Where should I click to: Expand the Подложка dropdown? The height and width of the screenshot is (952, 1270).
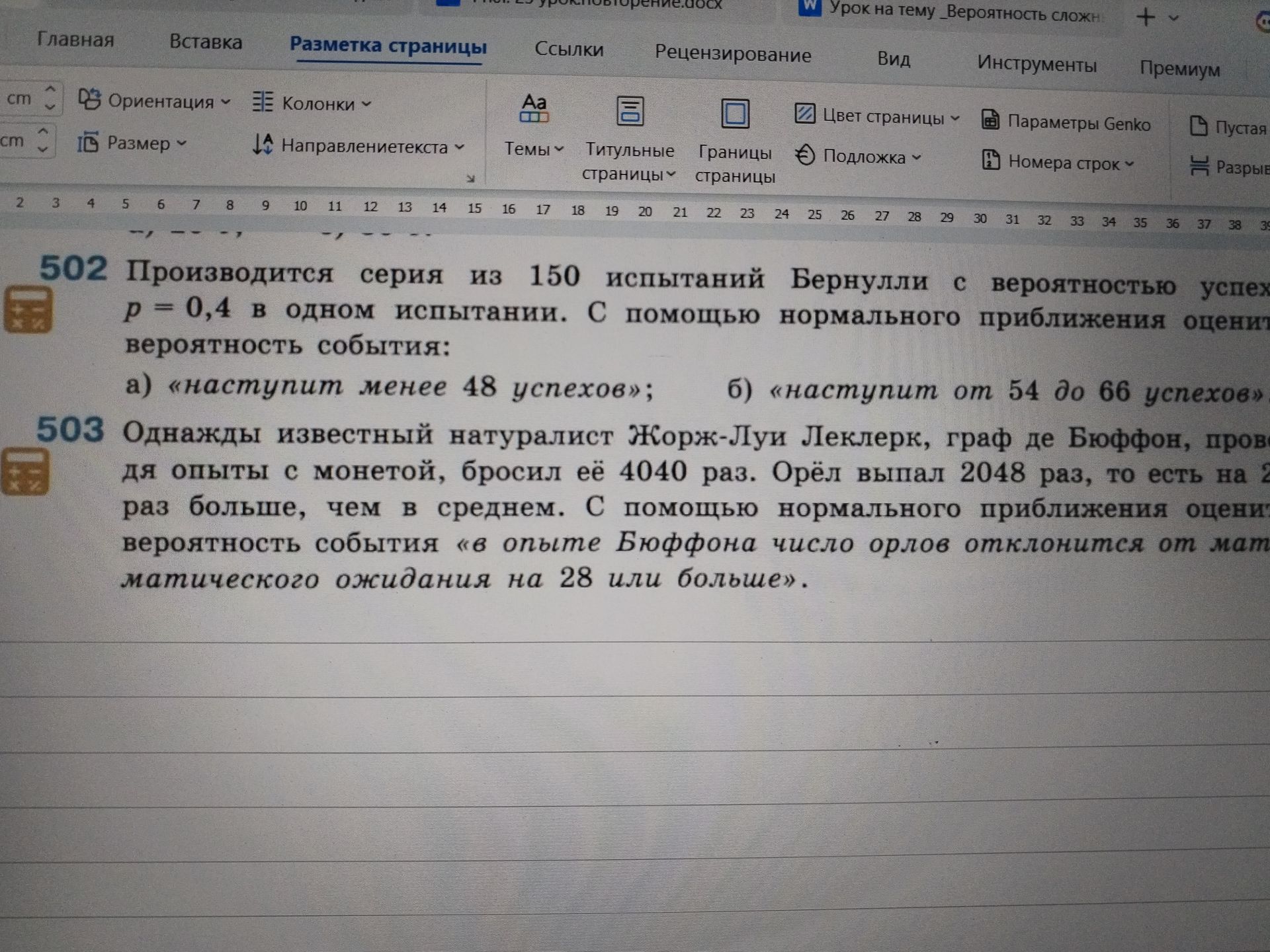coord(916,157)
